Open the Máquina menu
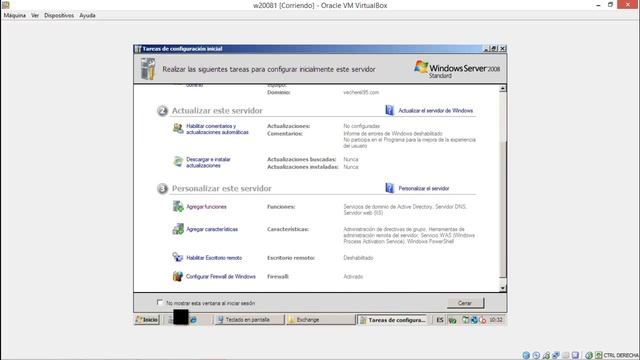The width and height of the screenshot is (640, 360). coord(15,16)
